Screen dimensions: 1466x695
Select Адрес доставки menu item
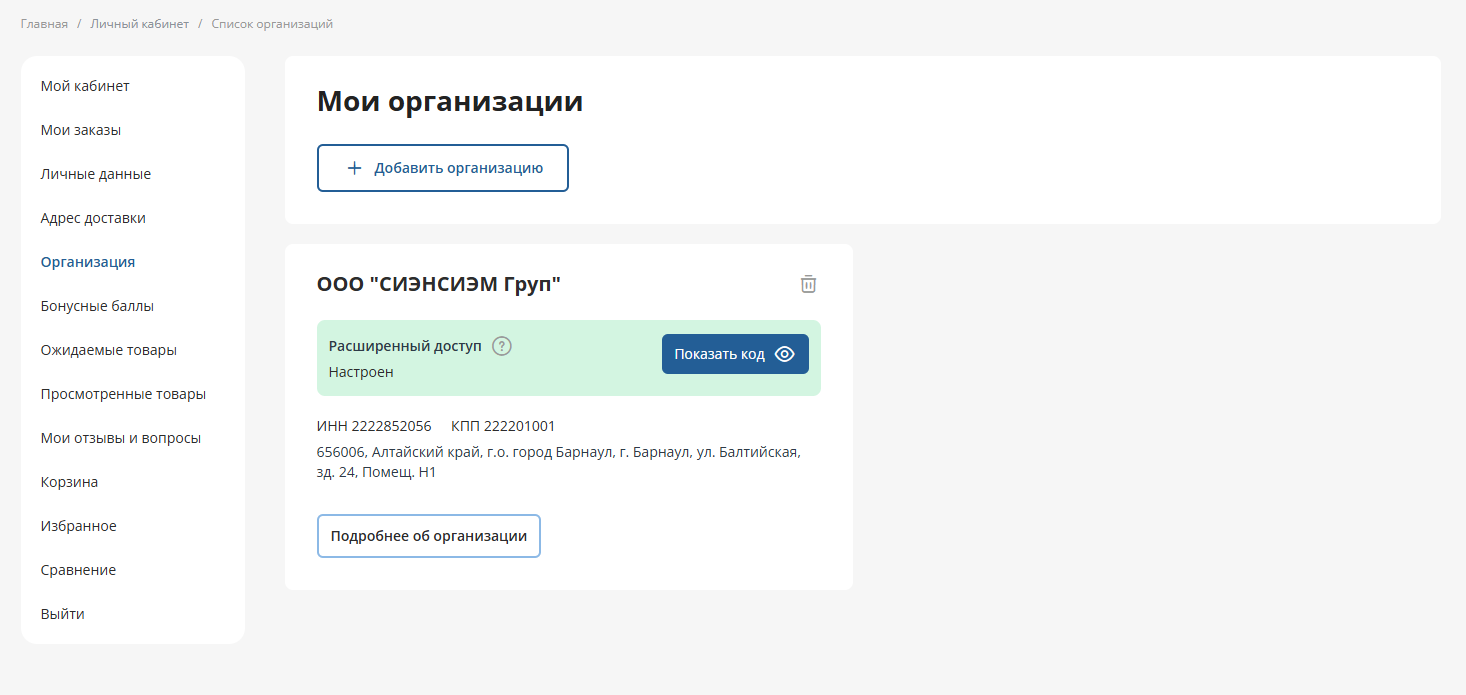93,218
